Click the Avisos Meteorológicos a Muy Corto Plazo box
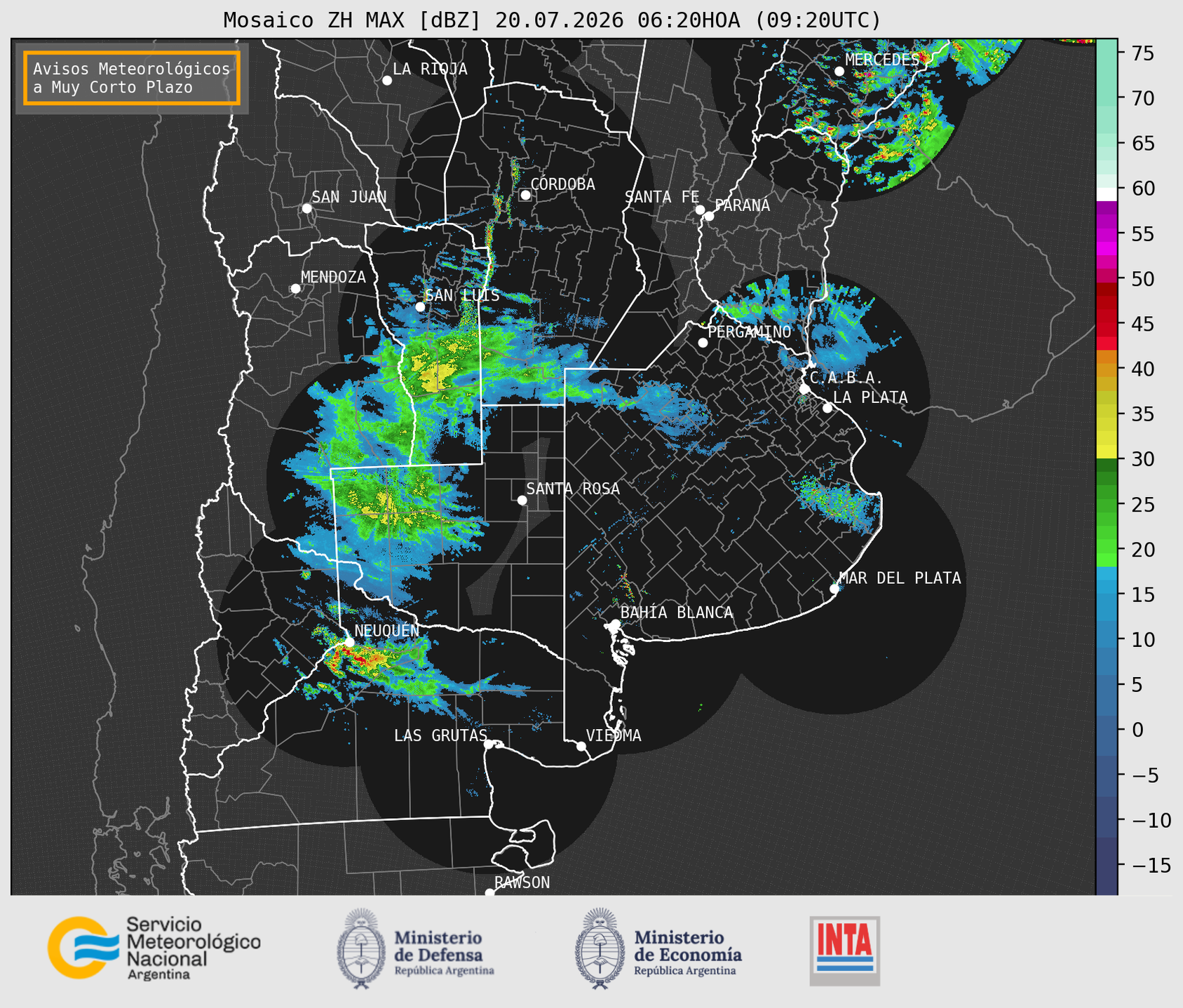Viewport: 1183px width, 1008px height. pos(132,78)
